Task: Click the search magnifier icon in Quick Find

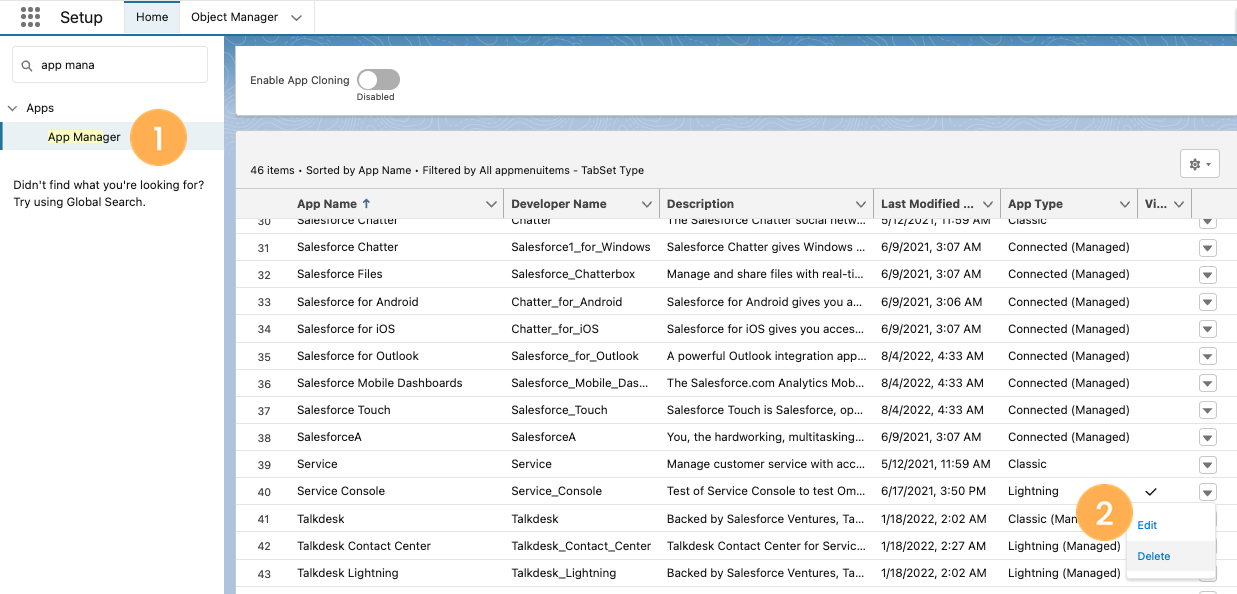Action: tap(27, 65)
